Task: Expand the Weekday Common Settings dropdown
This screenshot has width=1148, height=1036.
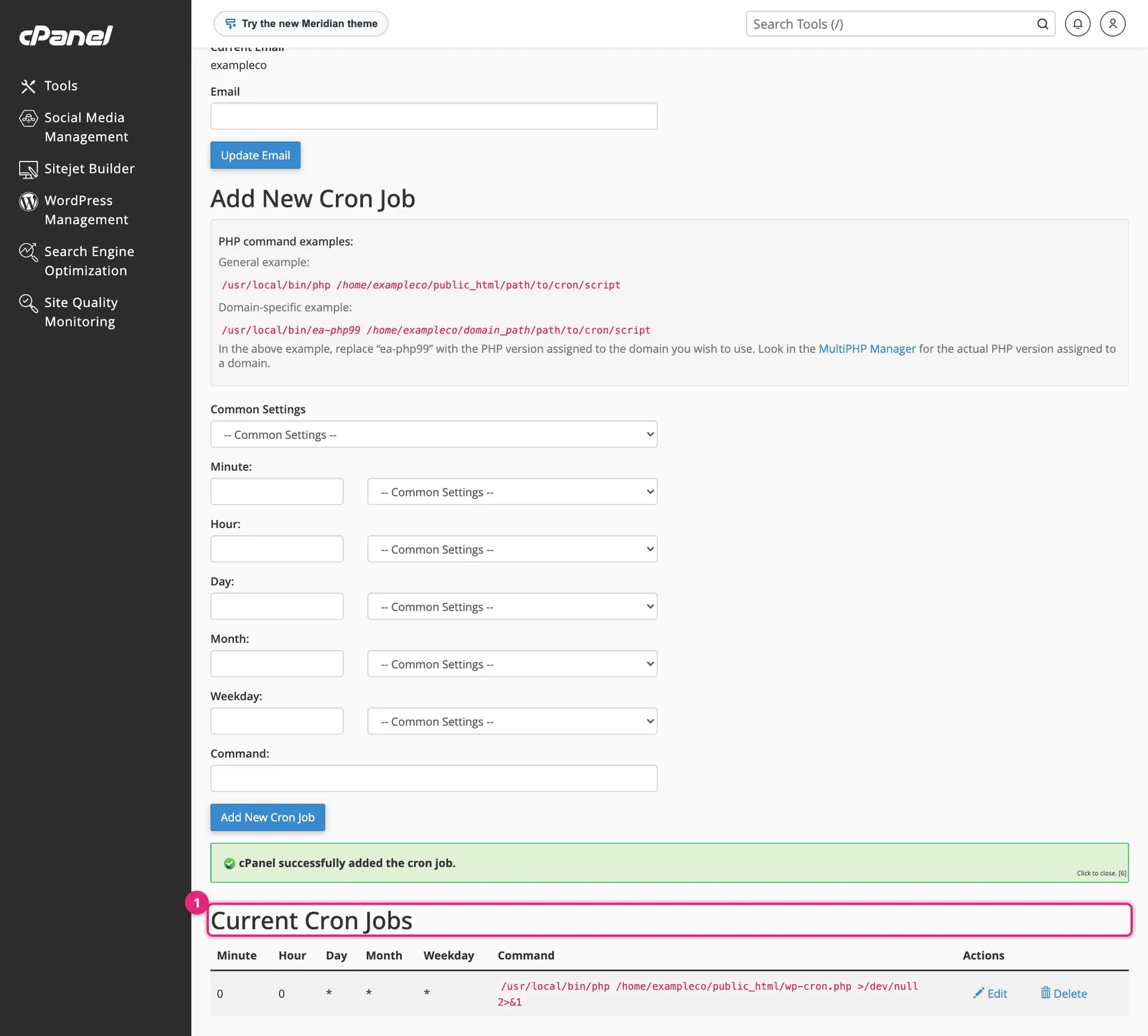Action: pos(512,721)
